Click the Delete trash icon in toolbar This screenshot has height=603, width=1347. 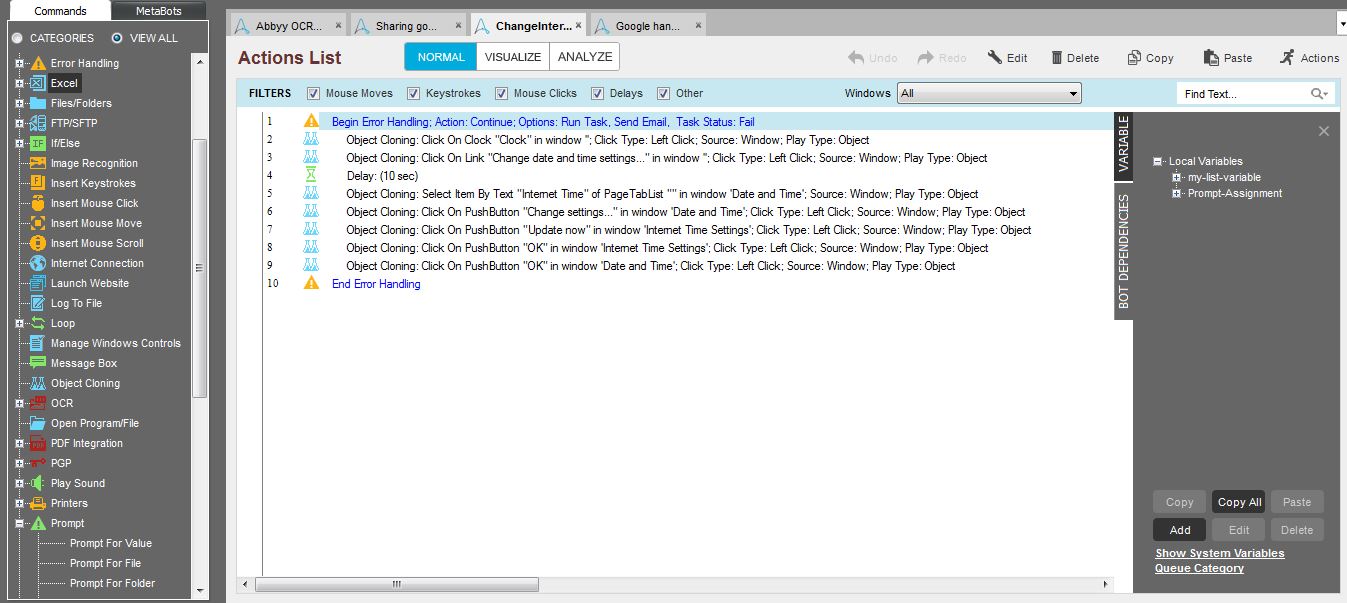[x=1057, y=58]
